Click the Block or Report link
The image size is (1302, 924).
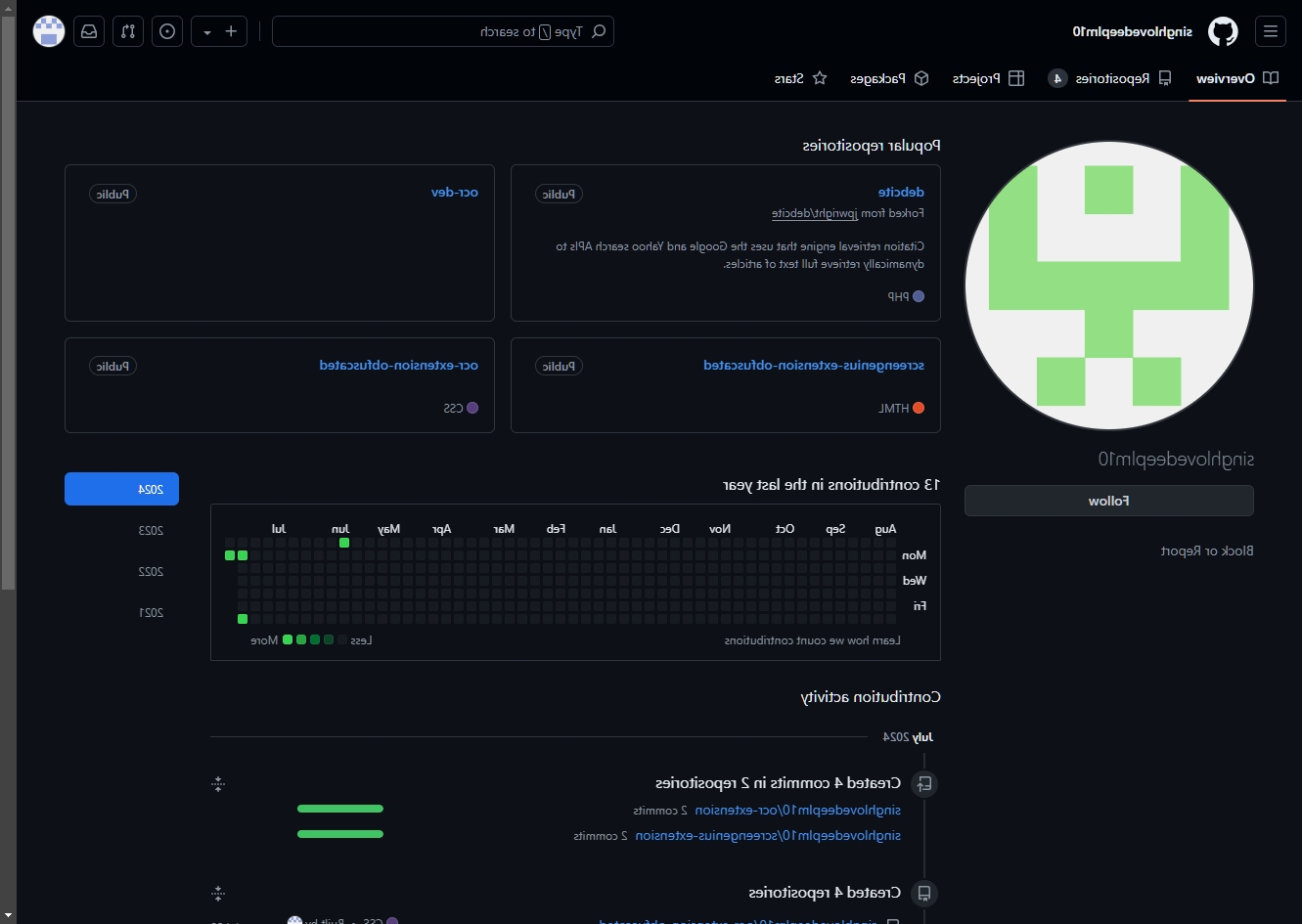pos(1207,551)
